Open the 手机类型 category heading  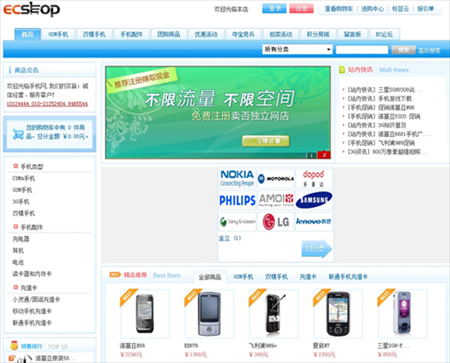(32, 166)
